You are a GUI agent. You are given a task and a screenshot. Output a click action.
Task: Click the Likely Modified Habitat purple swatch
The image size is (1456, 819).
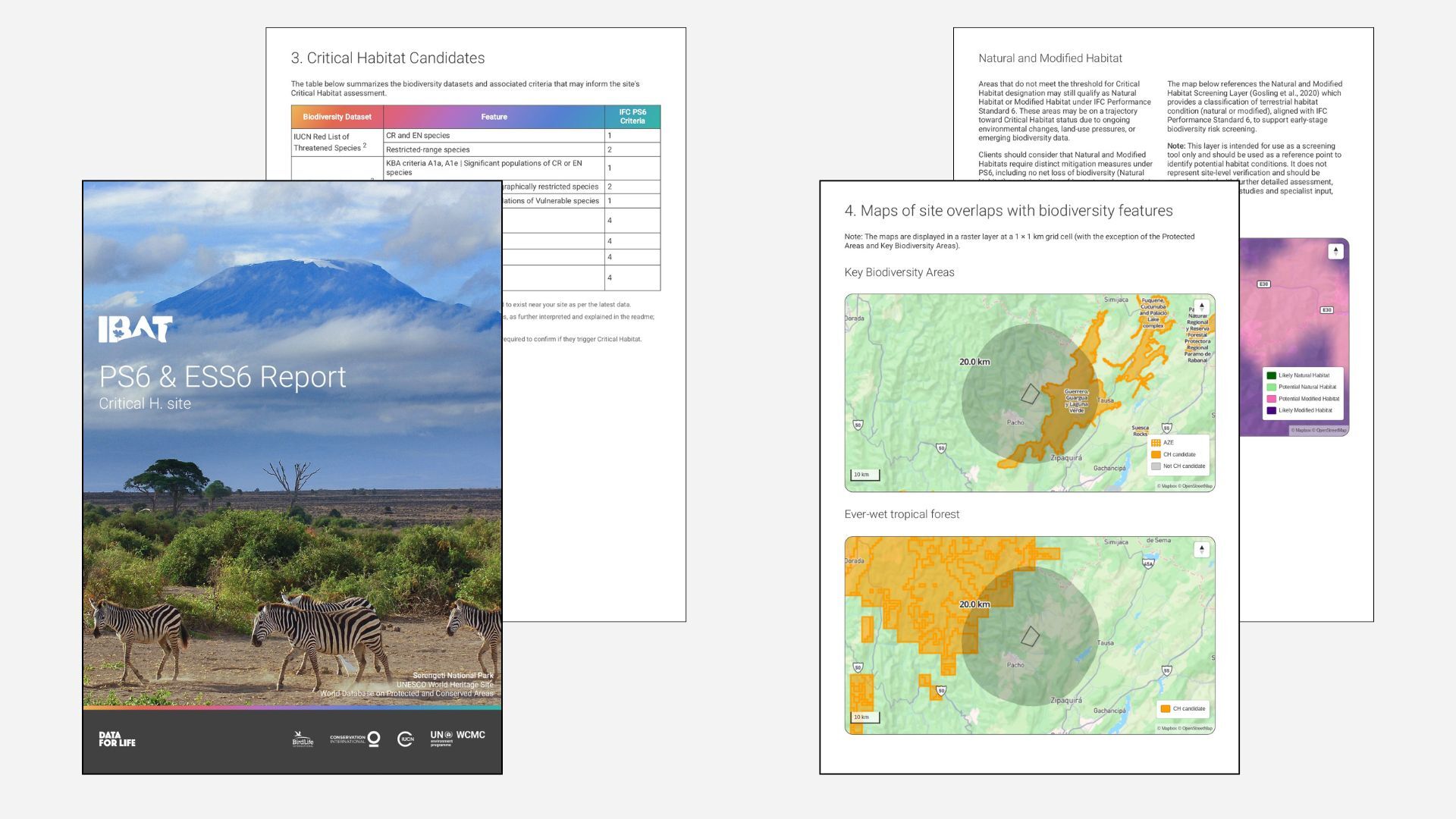(1272, 410)
